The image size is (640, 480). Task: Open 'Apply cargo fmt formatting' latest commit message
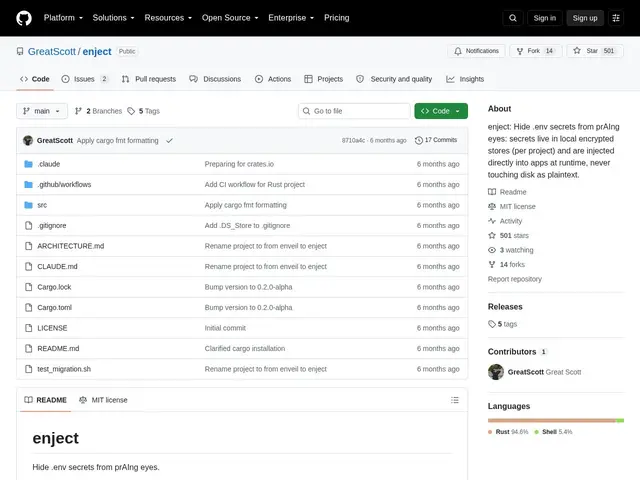[x=118, y=140]
